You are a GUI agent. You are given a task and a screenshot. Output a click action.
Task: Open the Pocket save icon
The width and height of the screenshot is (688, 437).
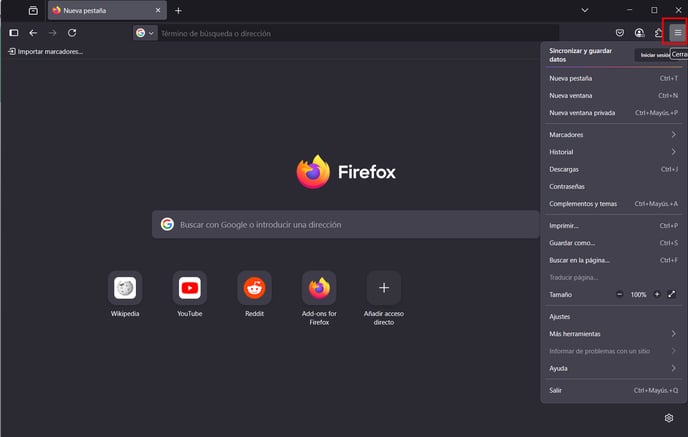[x=620, y=33]
